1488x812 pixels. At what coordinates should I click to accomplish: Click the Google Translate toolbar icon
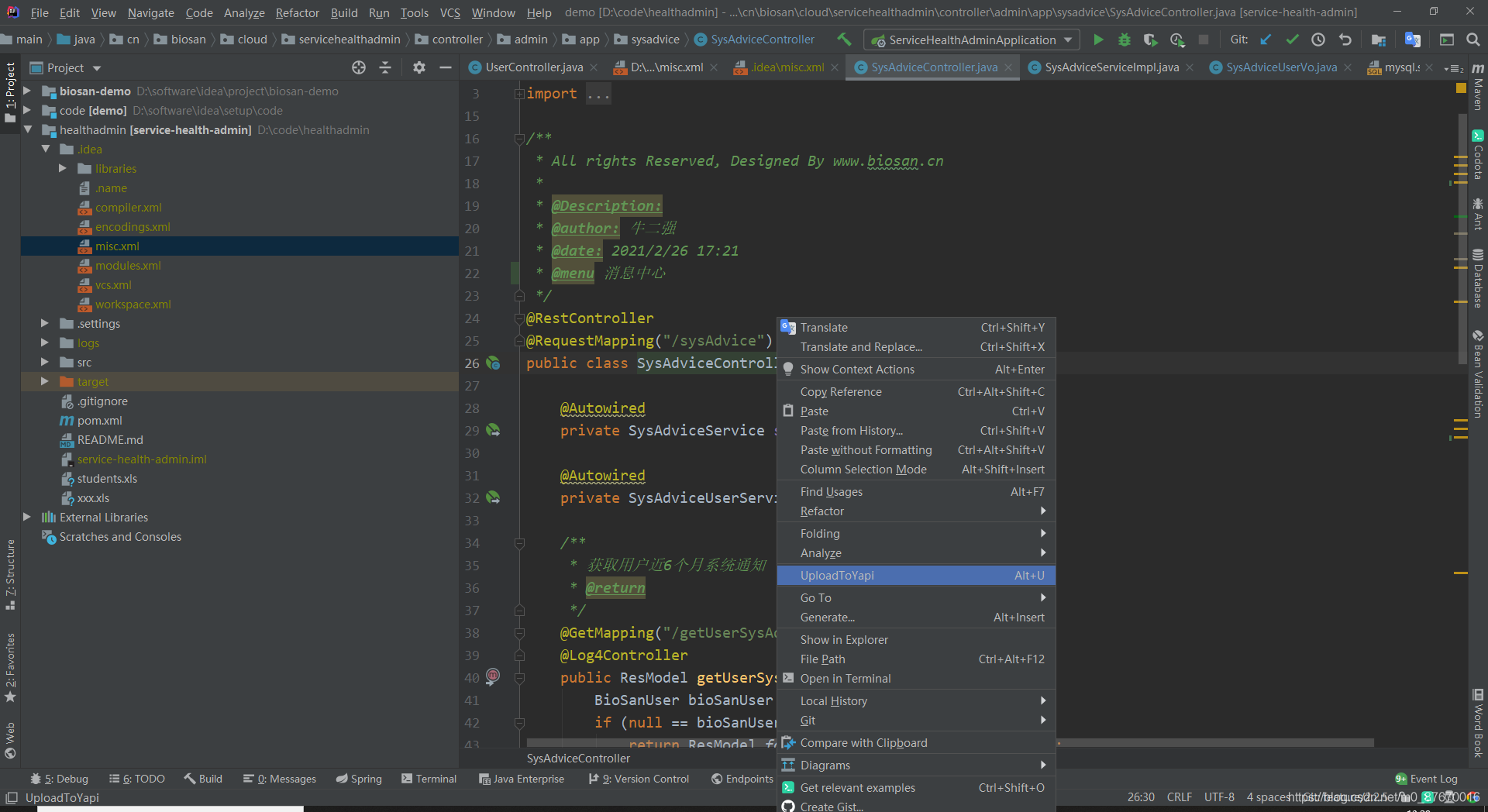coord(1412,40)
